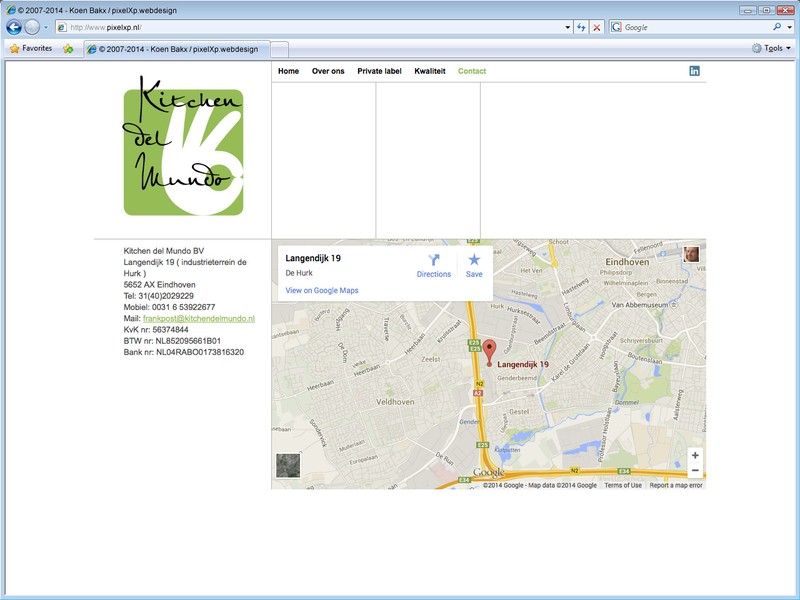Click the frankpost@kitchendelmundo.nl email link
800x600 pixels.
[x=199, y=318]
